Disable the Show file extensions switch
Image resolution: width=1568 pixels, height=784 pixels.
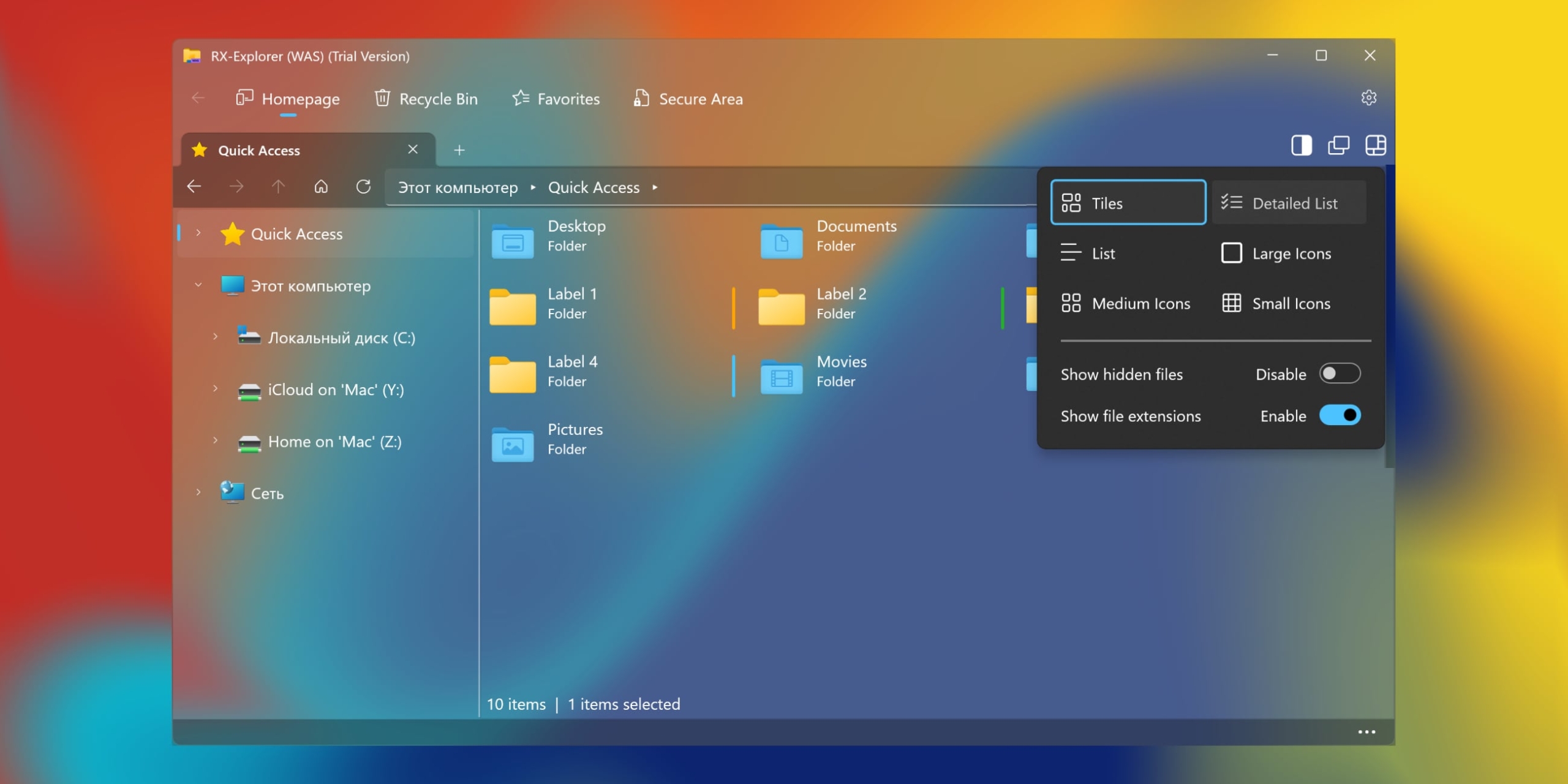1340,415
